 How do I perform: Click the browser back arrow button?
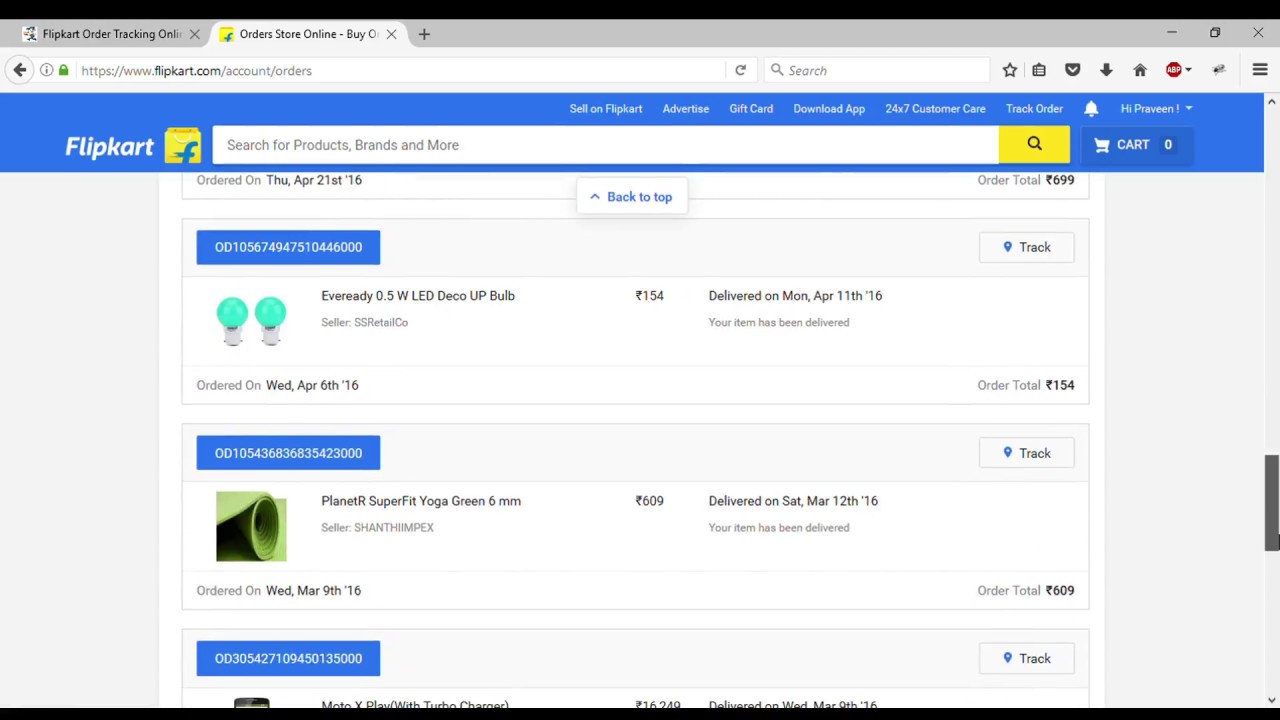[20, 70]
